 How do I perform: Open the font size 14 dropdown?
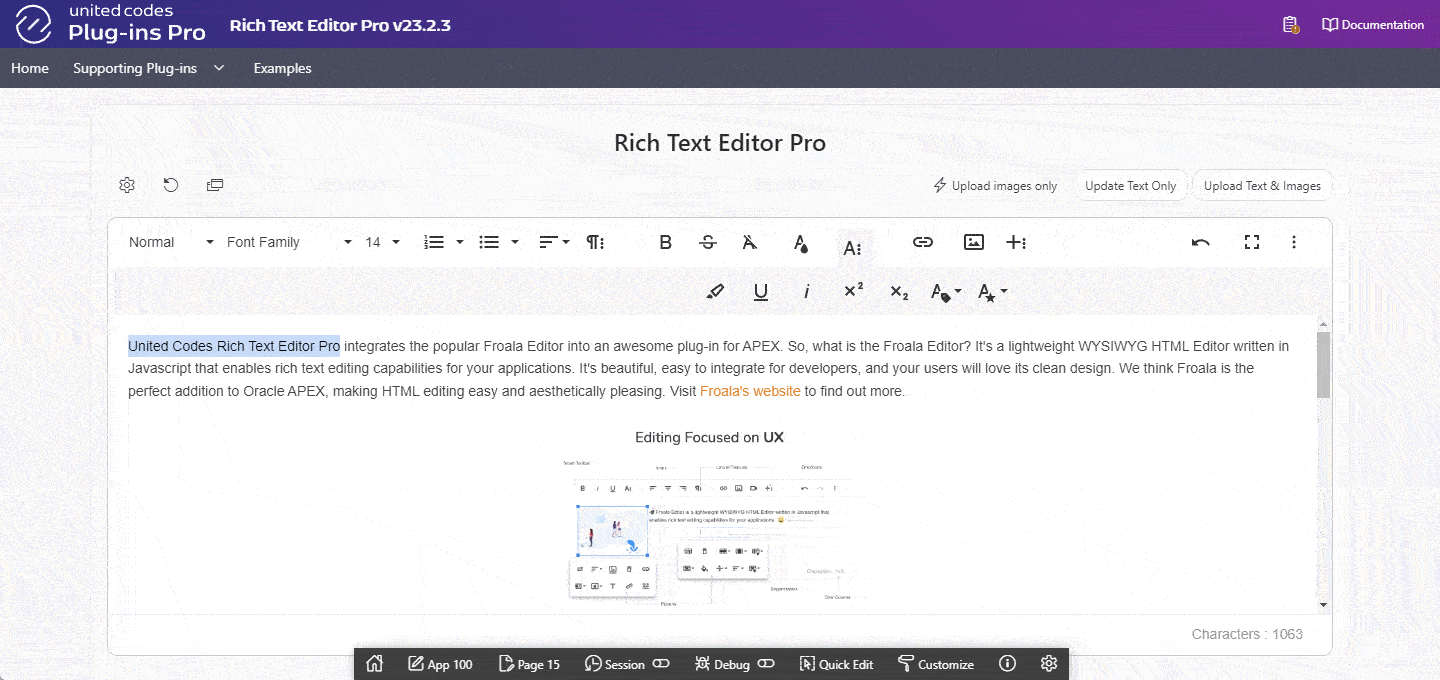point(382,242)
